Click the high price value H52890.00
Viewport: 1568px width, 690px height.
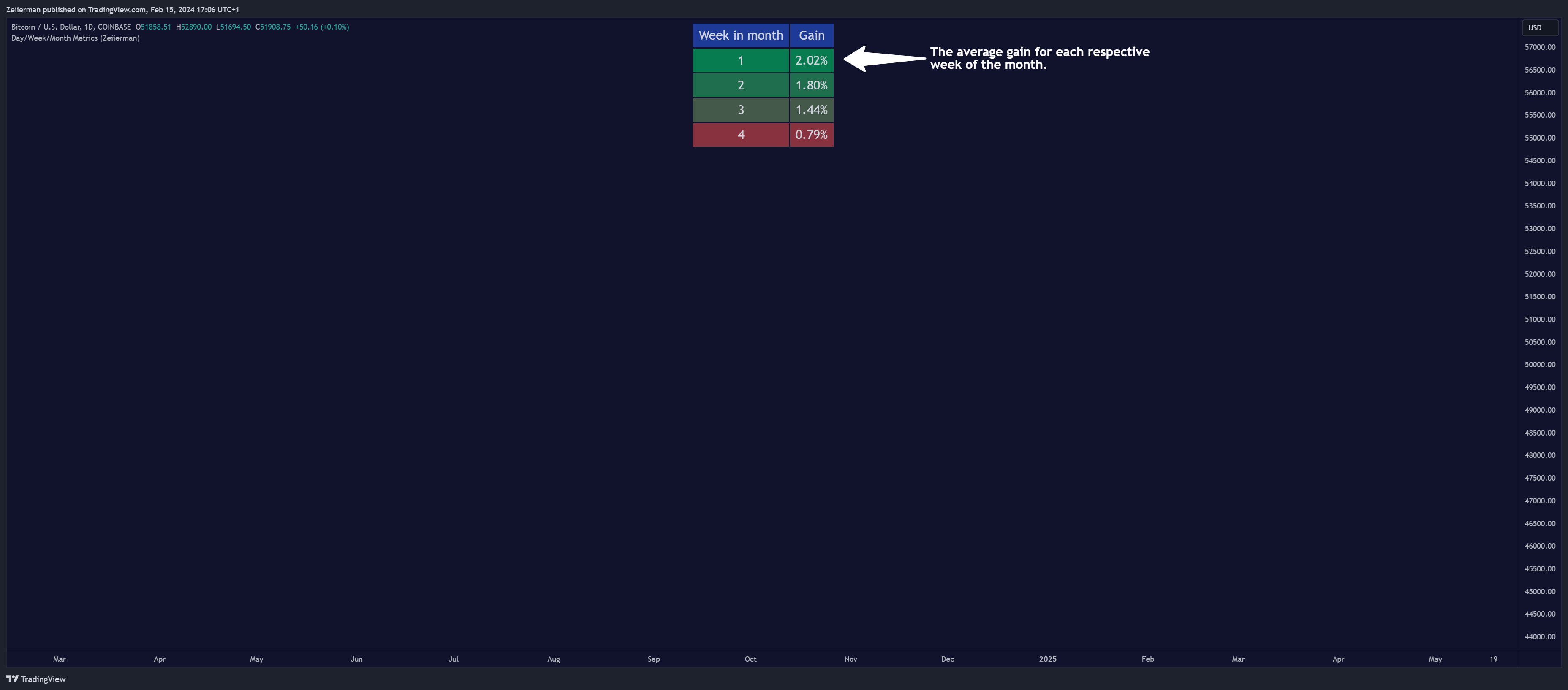[193, 27]
